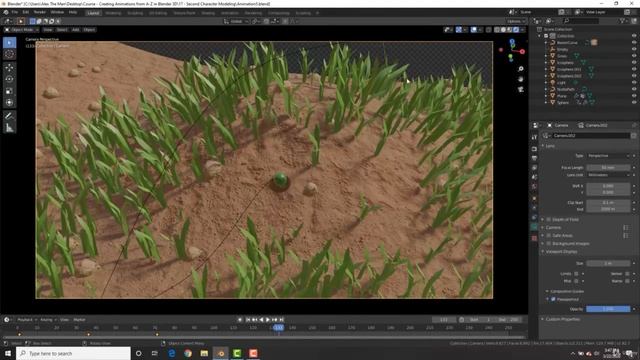This screenshot has width=640, height=360.
Task: Collapse the Lens panel
Action: 550,146
